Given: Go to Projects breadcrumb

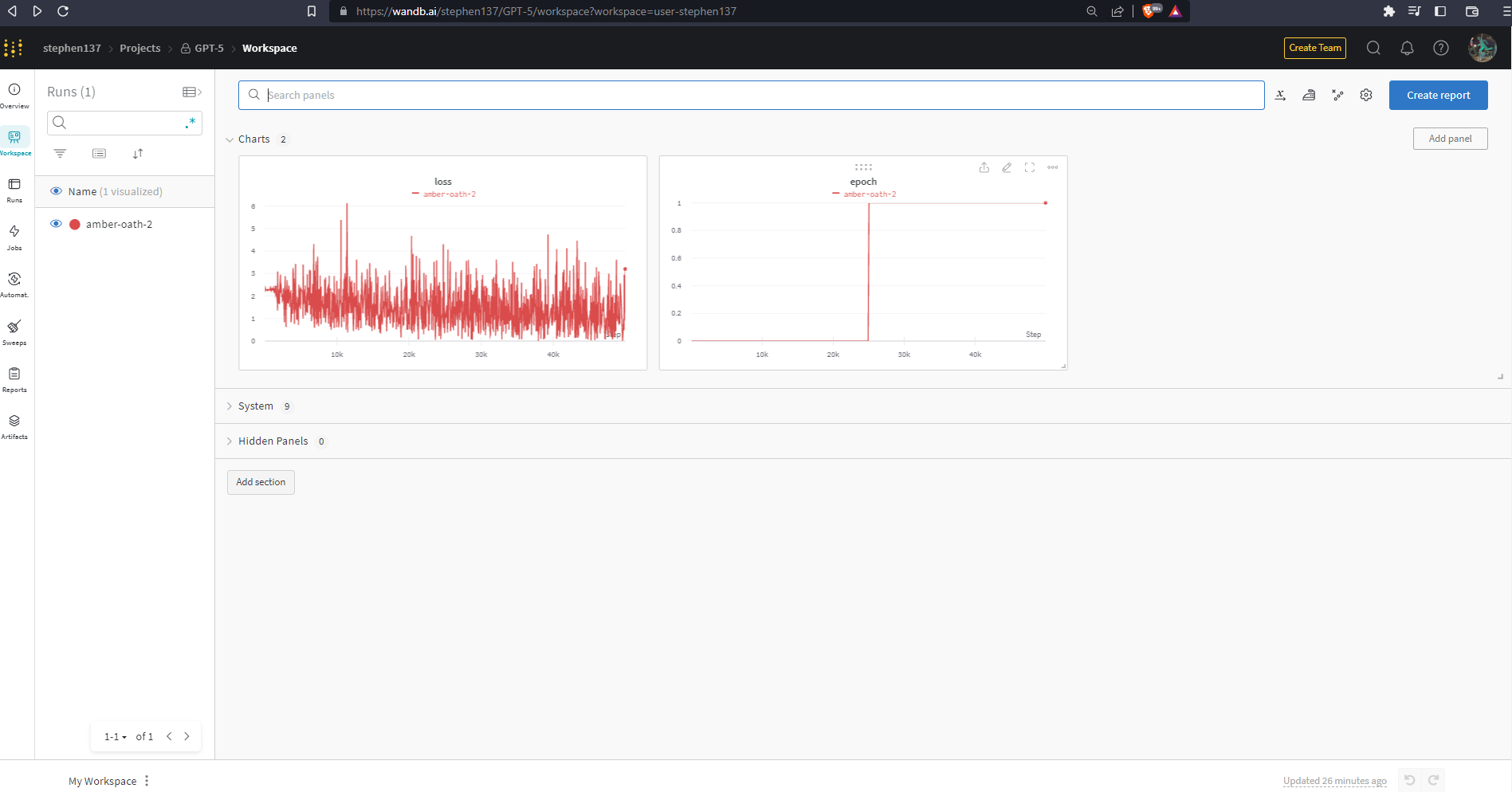Looking at the screenshot, I should pos(140,49).
